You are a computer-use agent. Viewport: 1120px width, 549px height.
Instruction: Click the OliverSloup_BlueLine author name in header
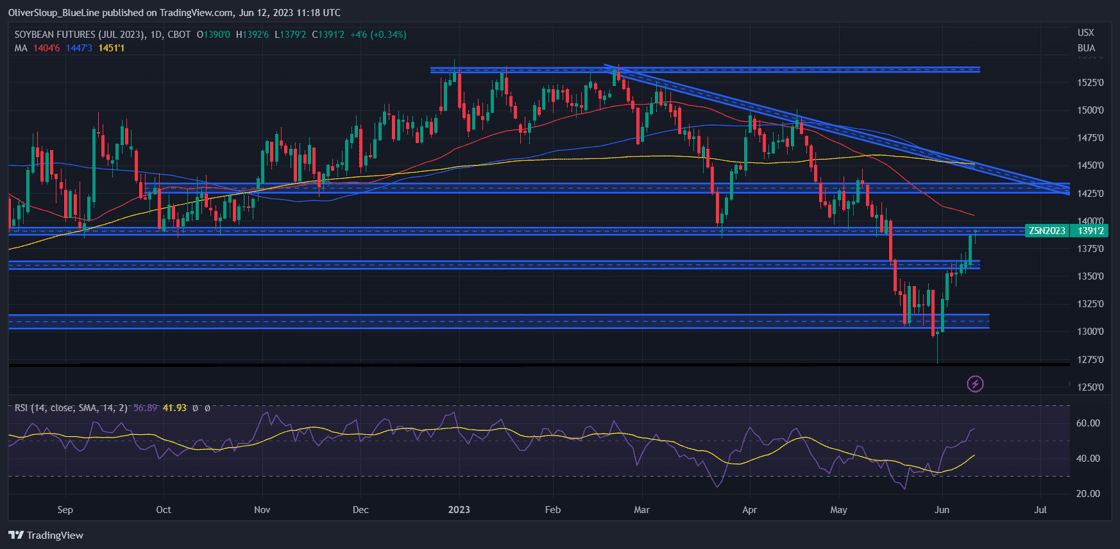52,13
